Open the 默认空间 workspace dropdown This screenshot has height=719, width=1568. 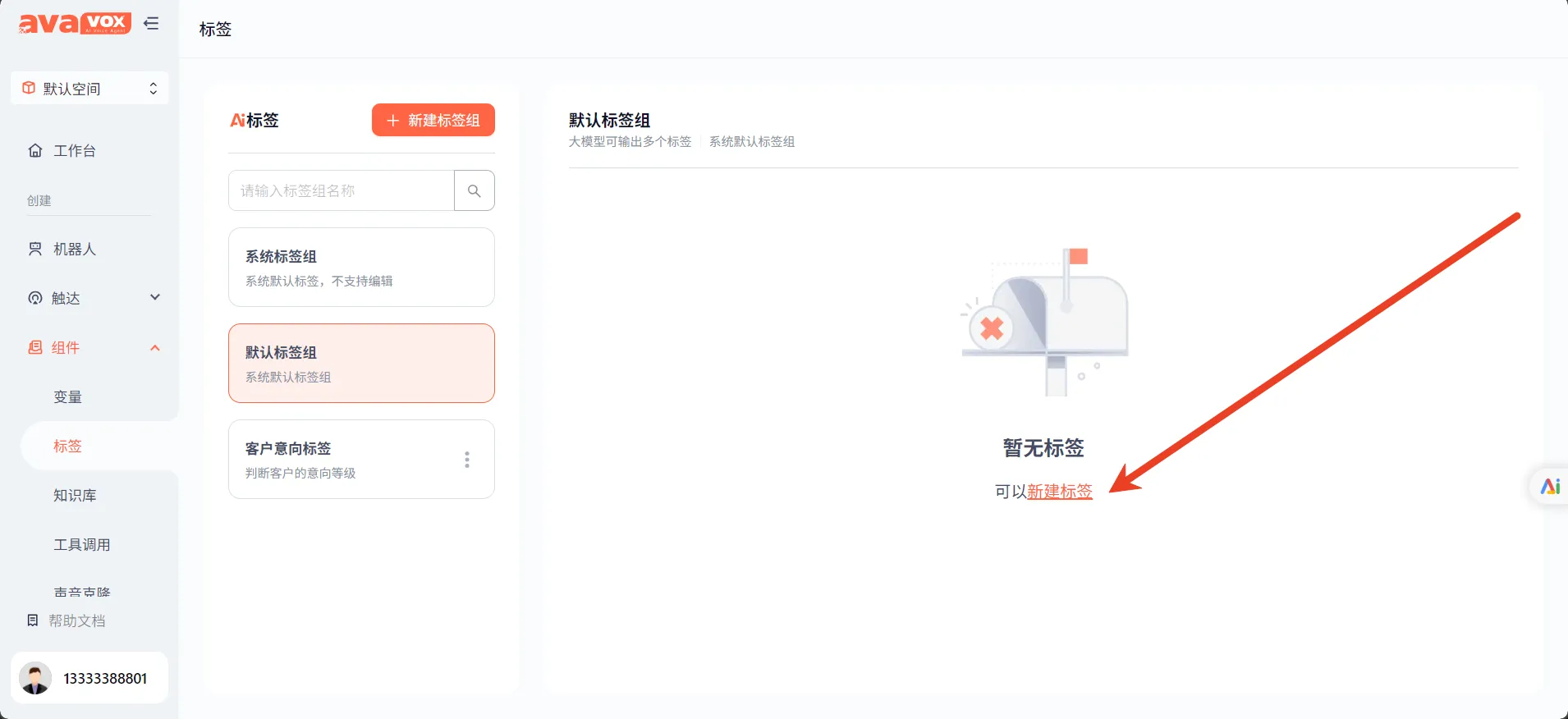tap(89, 89)
